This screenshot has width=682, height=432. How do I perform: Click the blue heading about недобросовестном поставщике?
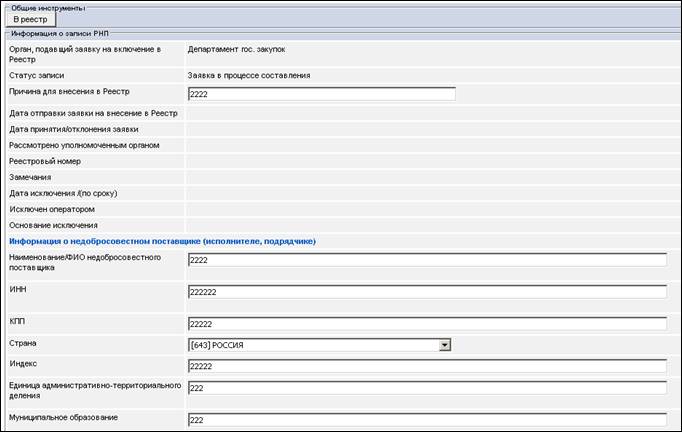[x=162, y=241]
